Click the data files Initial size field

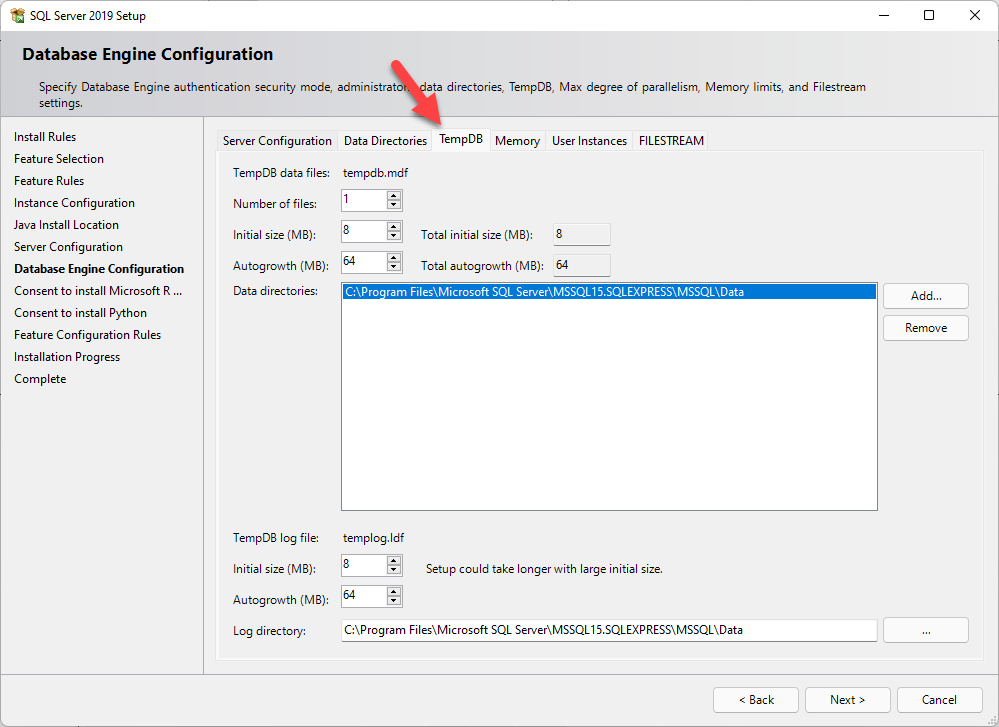tap(364, 231)
